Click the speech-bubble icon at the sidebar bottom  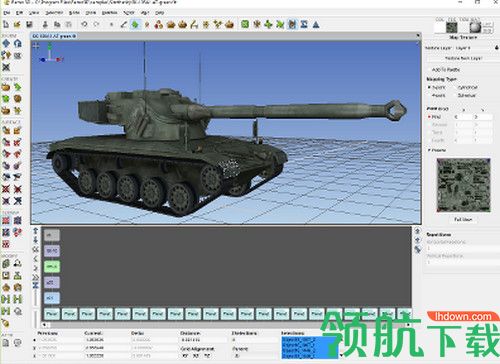pyautogui.click(x=18, y=343)
